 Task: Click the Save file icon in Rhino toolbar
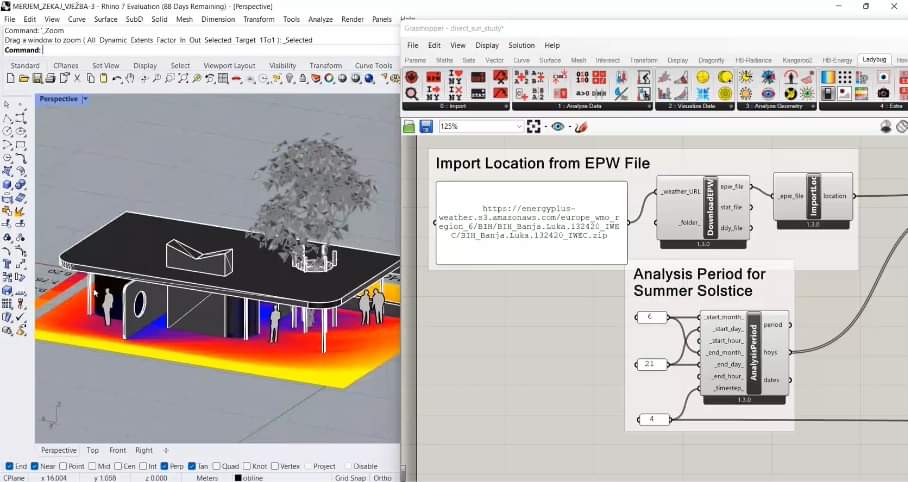point(37,79)
